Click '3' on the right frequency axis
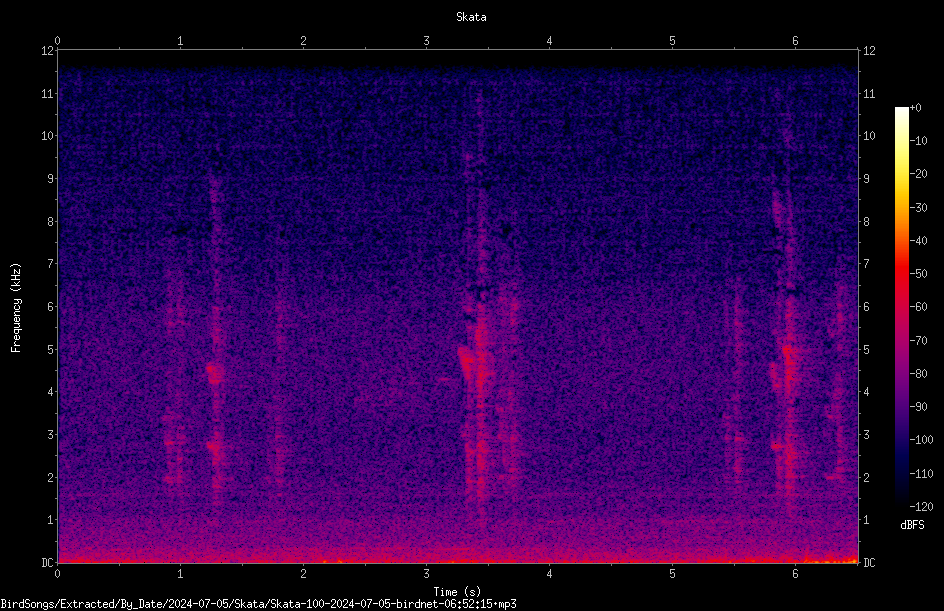 pyautogui.click(x=866, y=435)
